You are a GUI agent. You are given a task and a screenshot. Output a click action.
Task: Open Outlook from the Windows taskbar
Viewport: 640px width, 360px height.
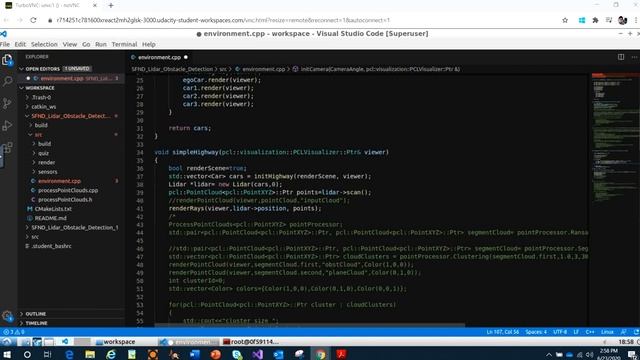pyautogui.click(x=278, y=354)
